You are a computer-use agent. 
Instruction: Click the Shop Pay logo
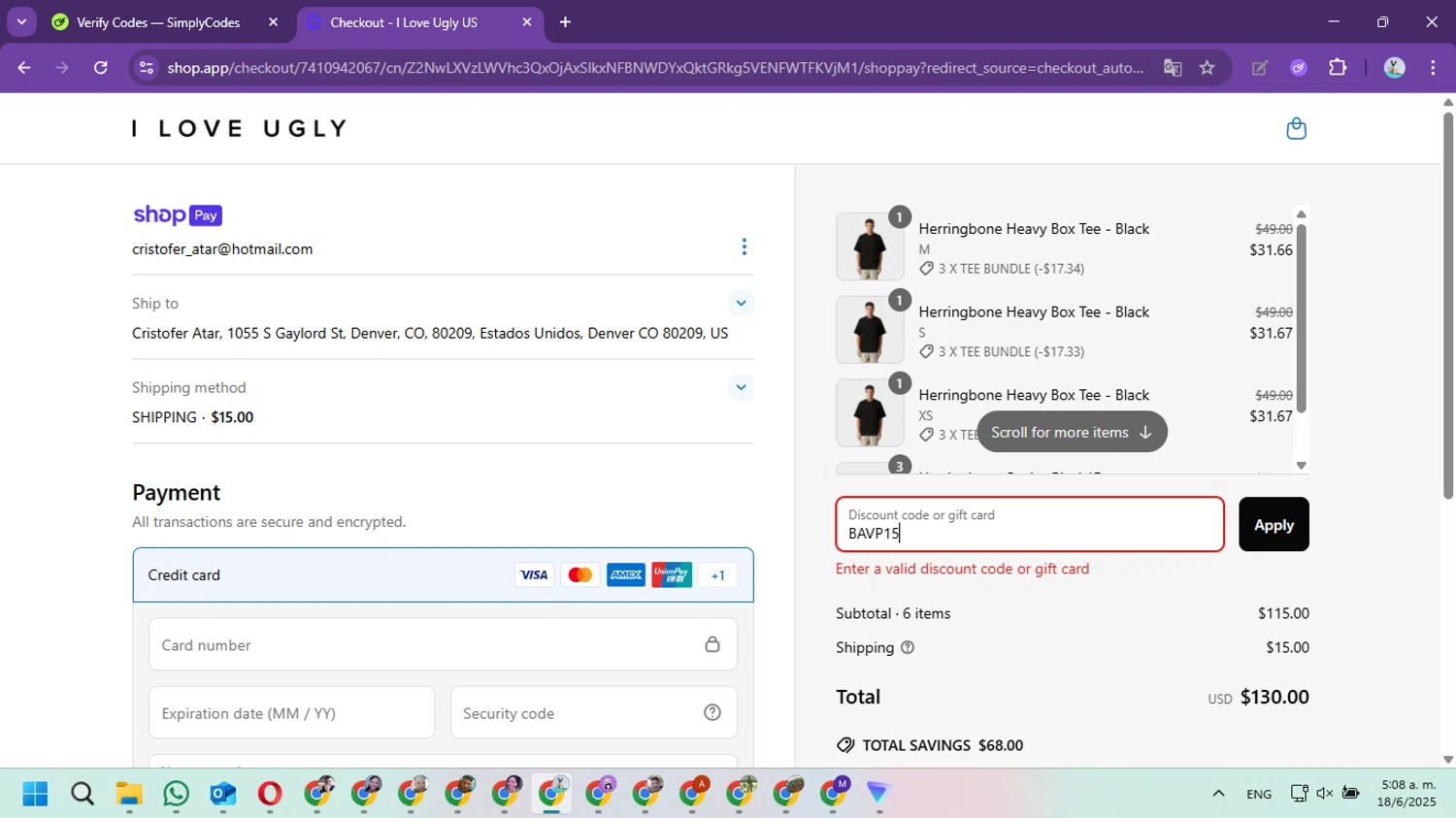[178, 215]
